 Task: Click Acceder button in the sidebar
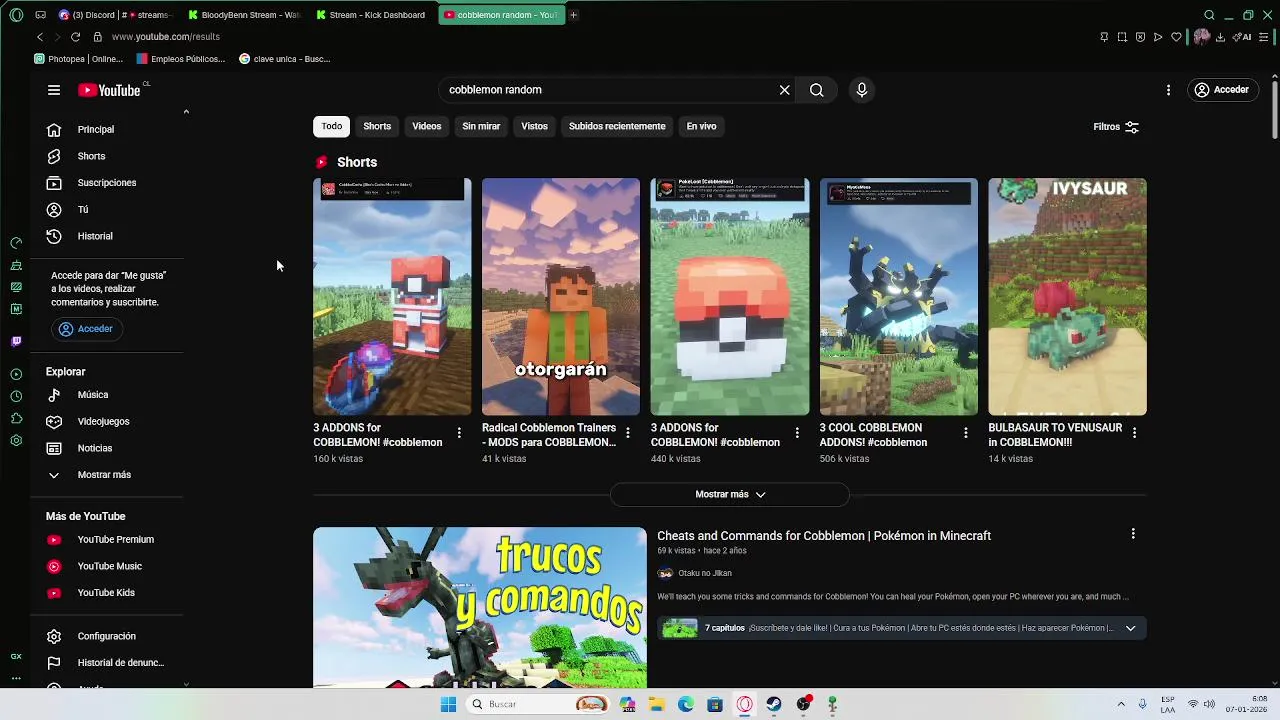[x=87, y=329]
